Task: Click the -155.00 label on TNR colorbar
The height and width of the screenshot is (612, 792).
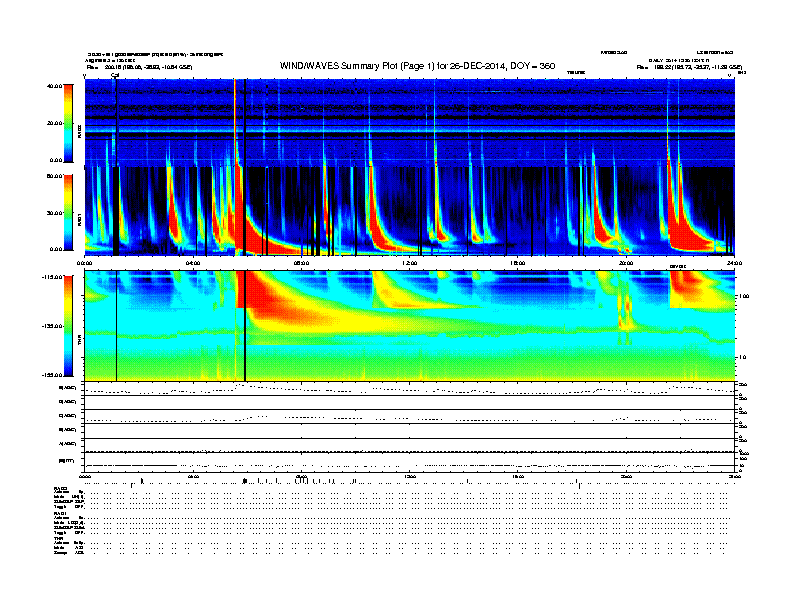Action: click(x=53, y=375)
